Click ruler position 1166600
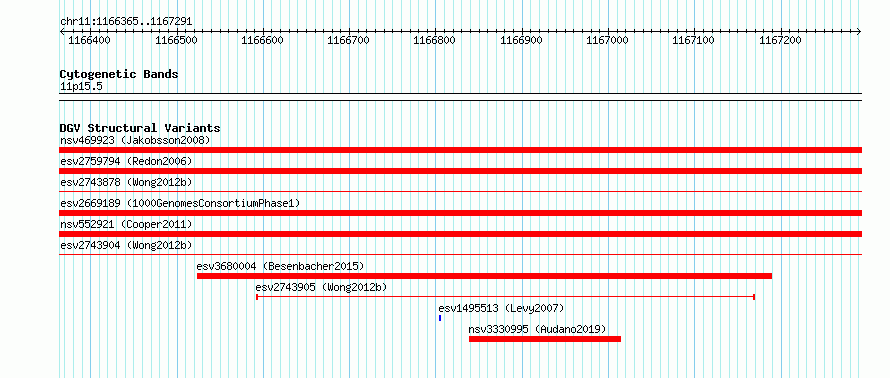 (262, 40)
